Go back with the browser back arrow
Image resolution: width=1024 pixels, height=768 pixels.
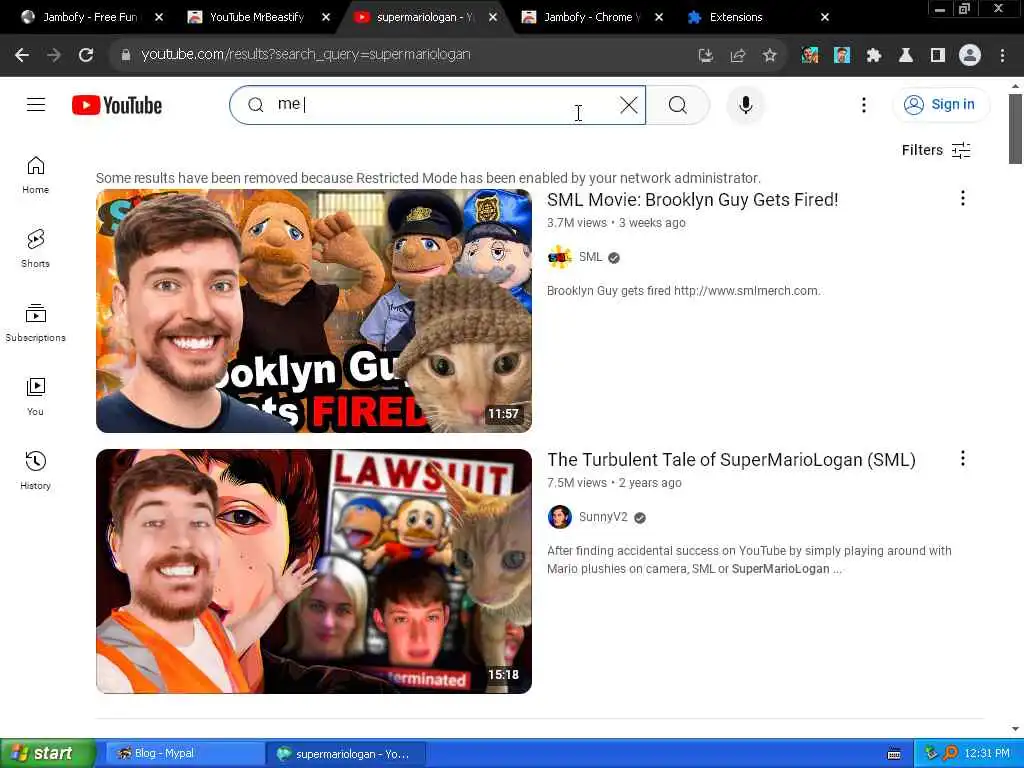[22, 55]
